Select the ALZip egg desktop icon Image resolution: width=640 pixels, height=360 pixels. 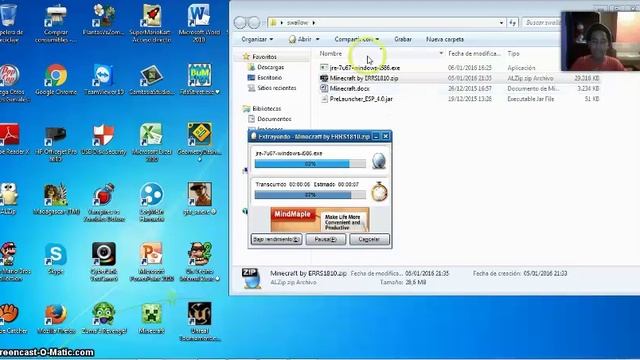(x=9, y=199)
